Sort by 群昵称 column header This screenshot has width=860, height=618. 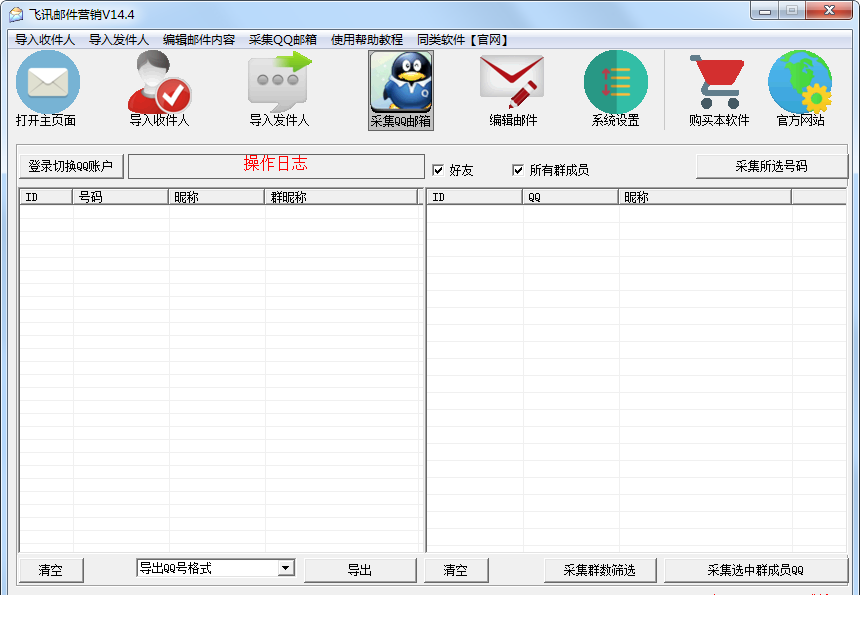[x=341, y=197]
